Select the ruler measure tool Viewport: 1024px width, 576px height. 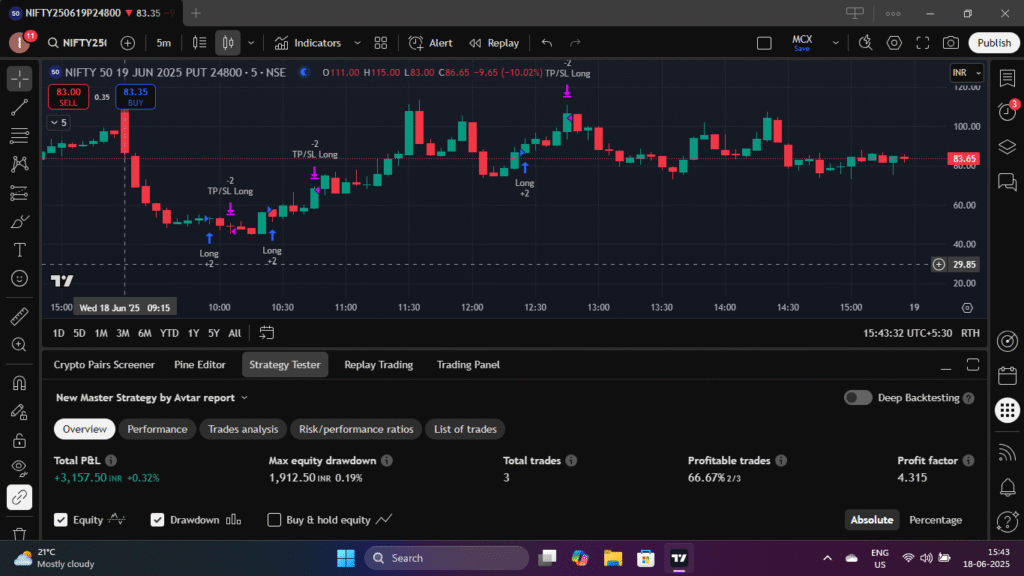pos(20,316)
